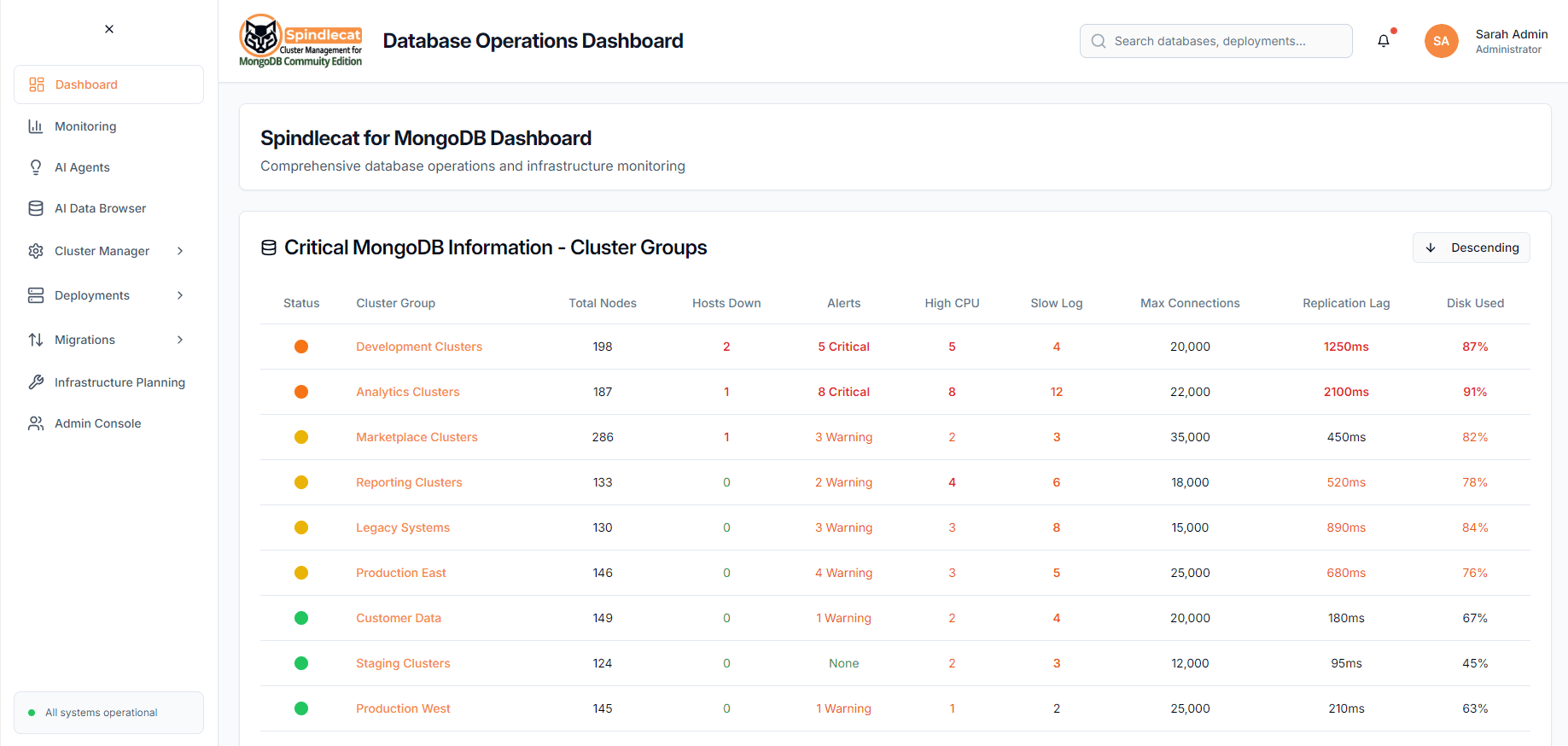
Task: Go to the Monitoring page
Action: point(108,126)
